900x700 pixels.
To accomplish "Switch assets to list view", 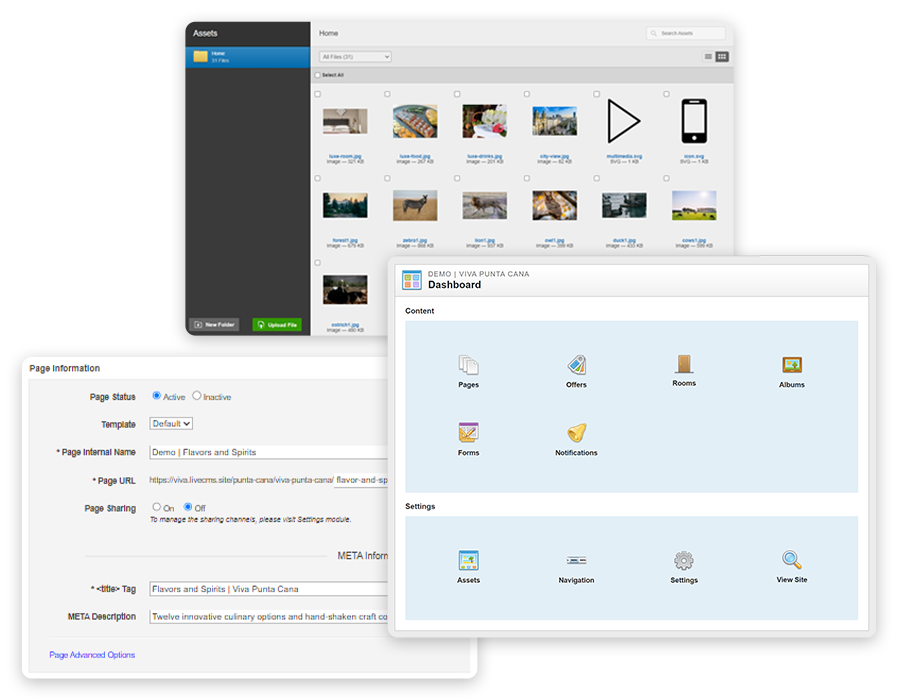I will [x=707, y=57].
